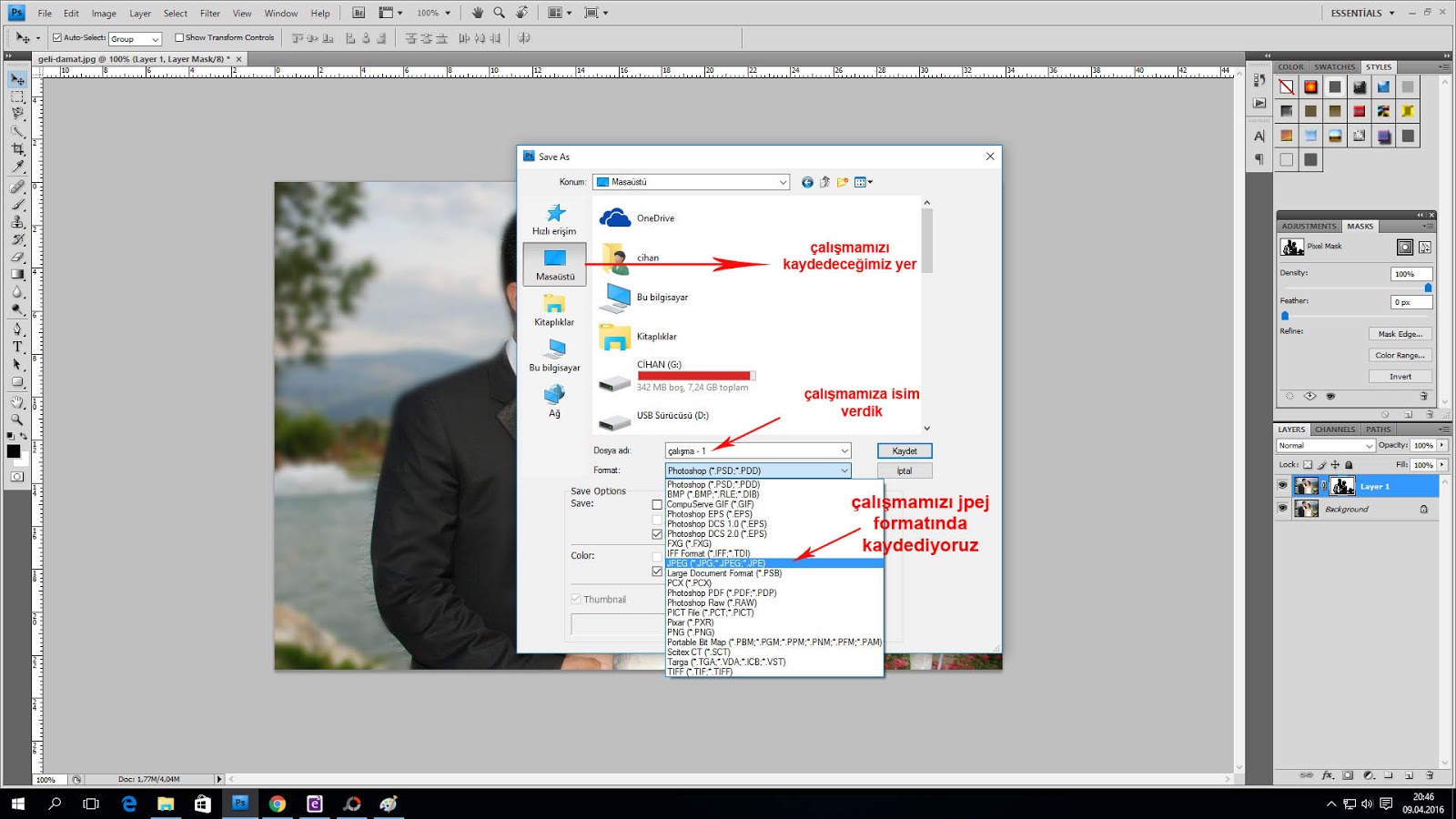Toggle Auto-Select checkbox in options bar

click(x=57, y=37)
